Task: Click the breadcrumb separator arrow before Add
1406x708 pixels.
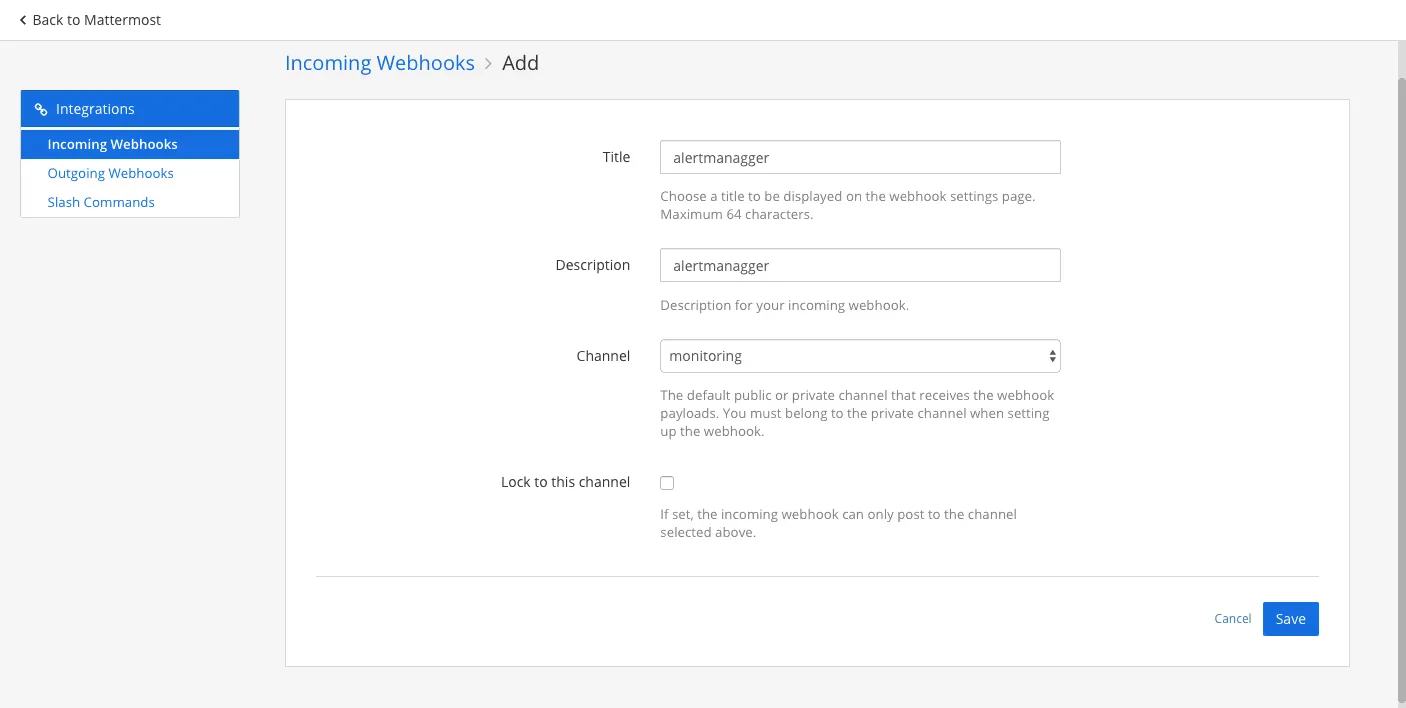Action: click(x=488, y=64)
